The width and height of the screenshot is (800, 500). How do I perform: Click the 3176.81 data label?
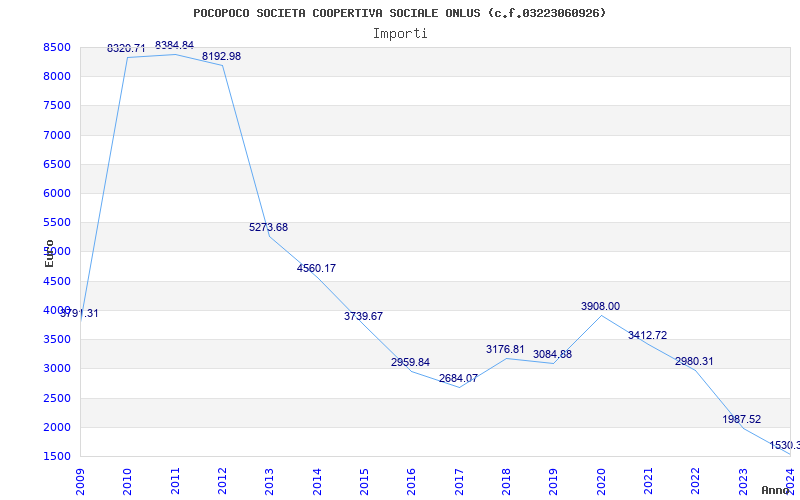(x=505, y=349)
